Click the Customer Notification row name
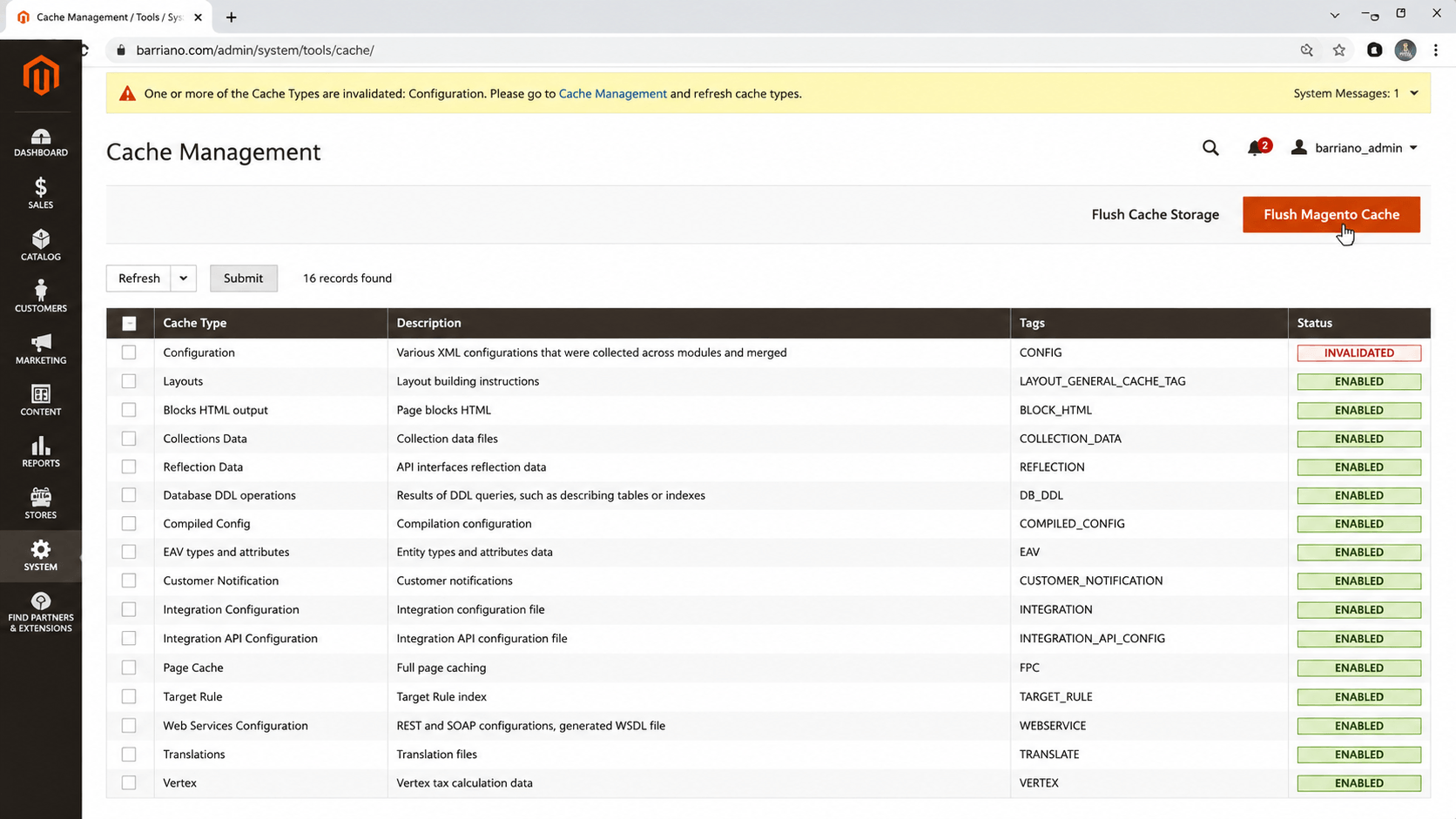The height and width of the screenshot is (819, 1456). 221,581
